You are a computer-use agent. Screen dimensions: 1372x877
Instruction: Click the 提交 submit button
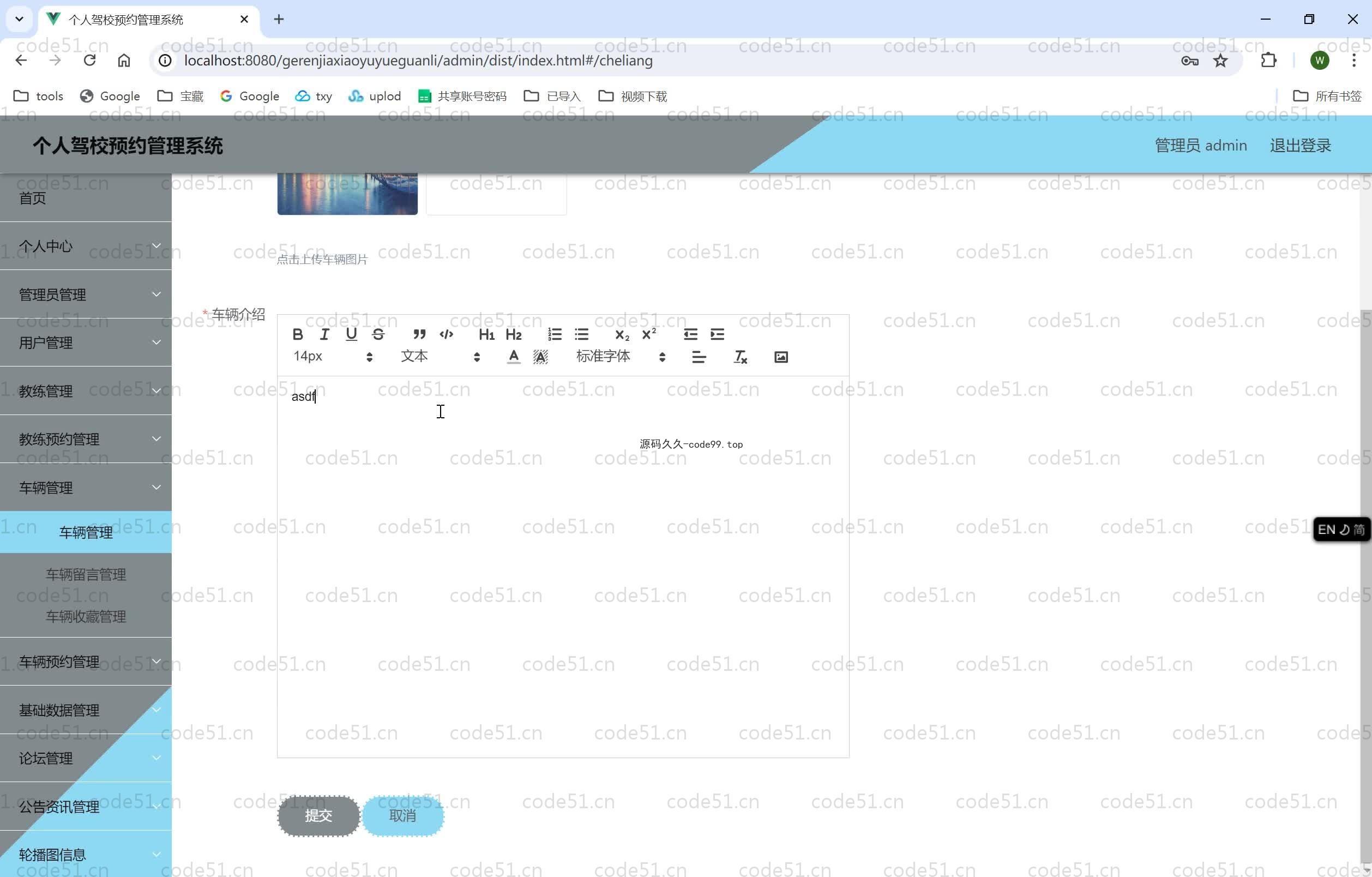(318, 816)
